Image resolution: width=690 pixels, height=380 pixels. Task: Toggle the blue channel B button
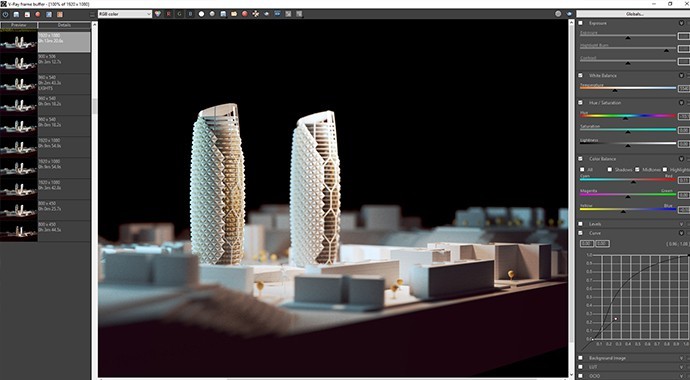tap(190, 14)
